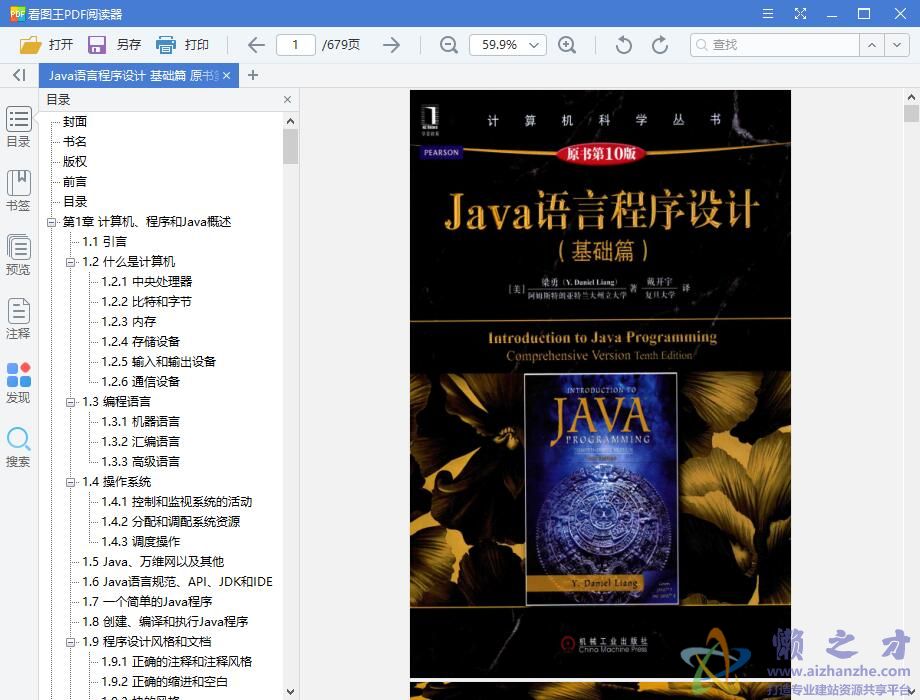
Task: Open section 1.4.2 分配和调配系统资源
Action: [170, 522]
